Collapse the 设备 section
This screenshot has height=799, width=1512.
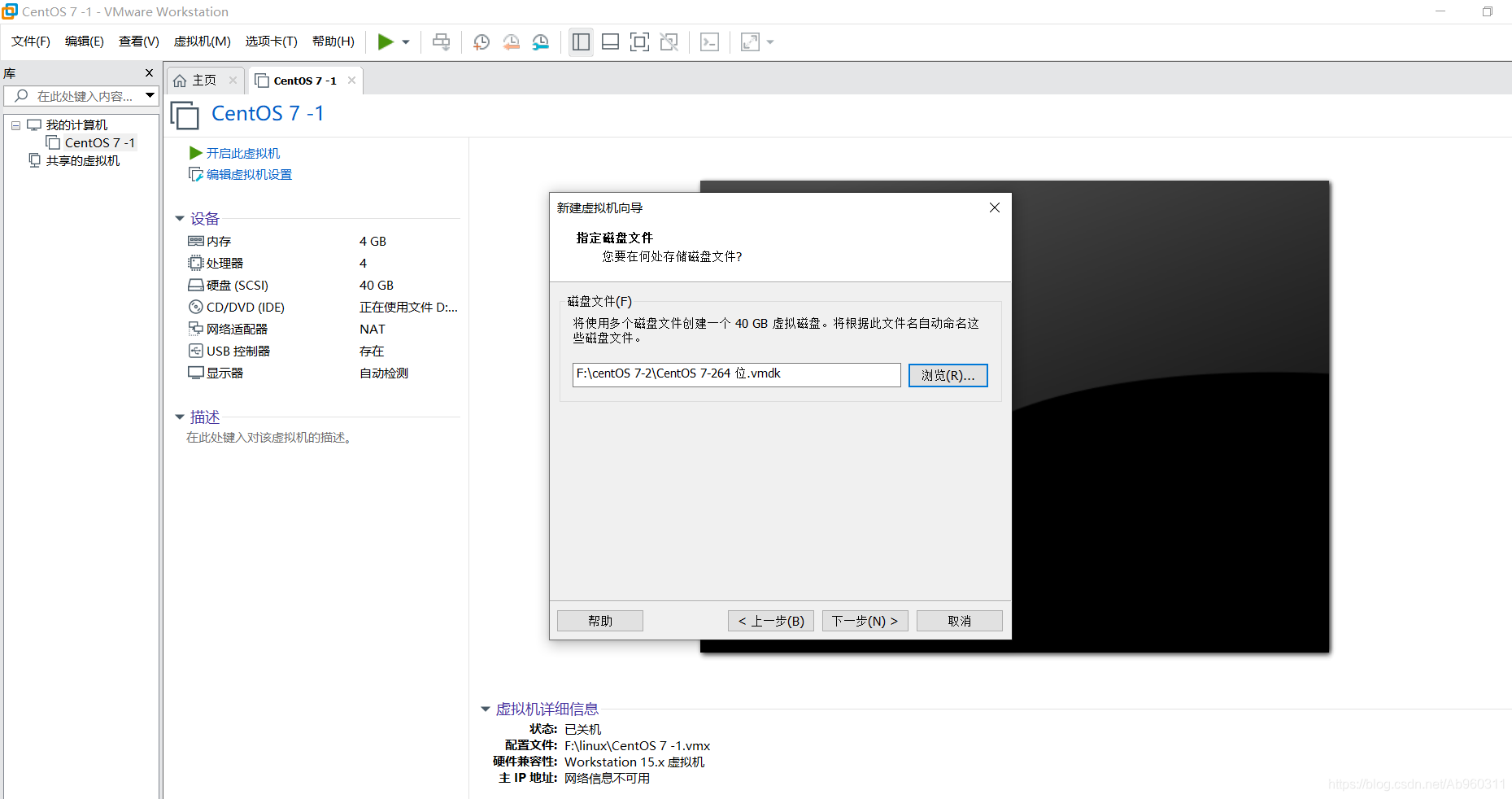pyautogui.click(x=180, y=218)
